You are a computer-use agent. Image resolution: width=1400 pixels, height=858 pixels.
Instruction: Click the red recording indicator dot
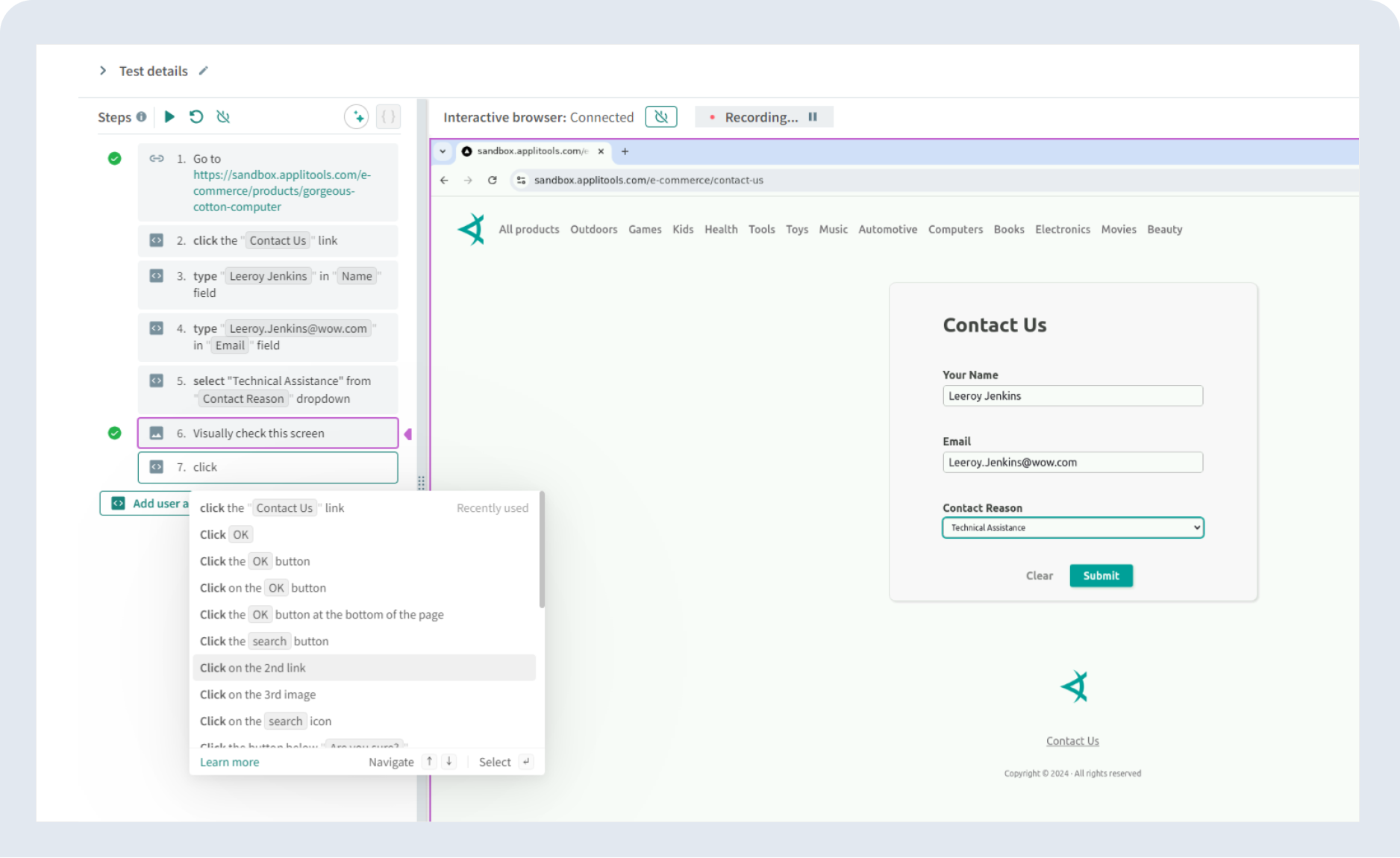click(x=713, y=117)
